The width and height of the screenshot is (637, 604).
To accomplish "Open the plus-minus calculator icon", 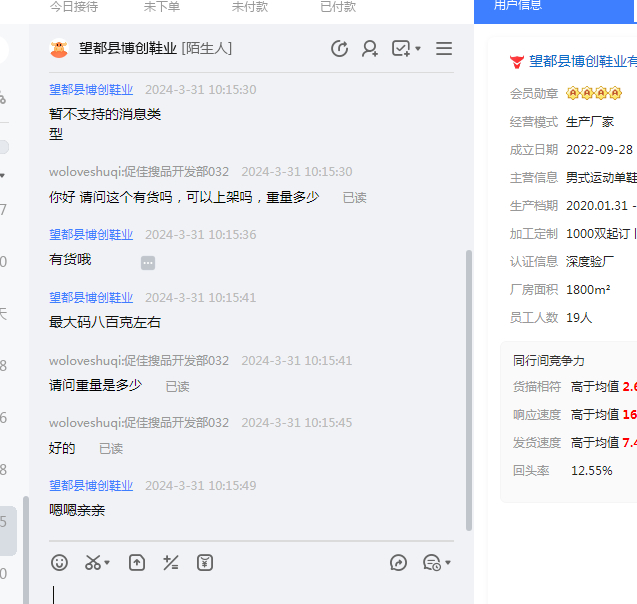I will tap(171, 563).
